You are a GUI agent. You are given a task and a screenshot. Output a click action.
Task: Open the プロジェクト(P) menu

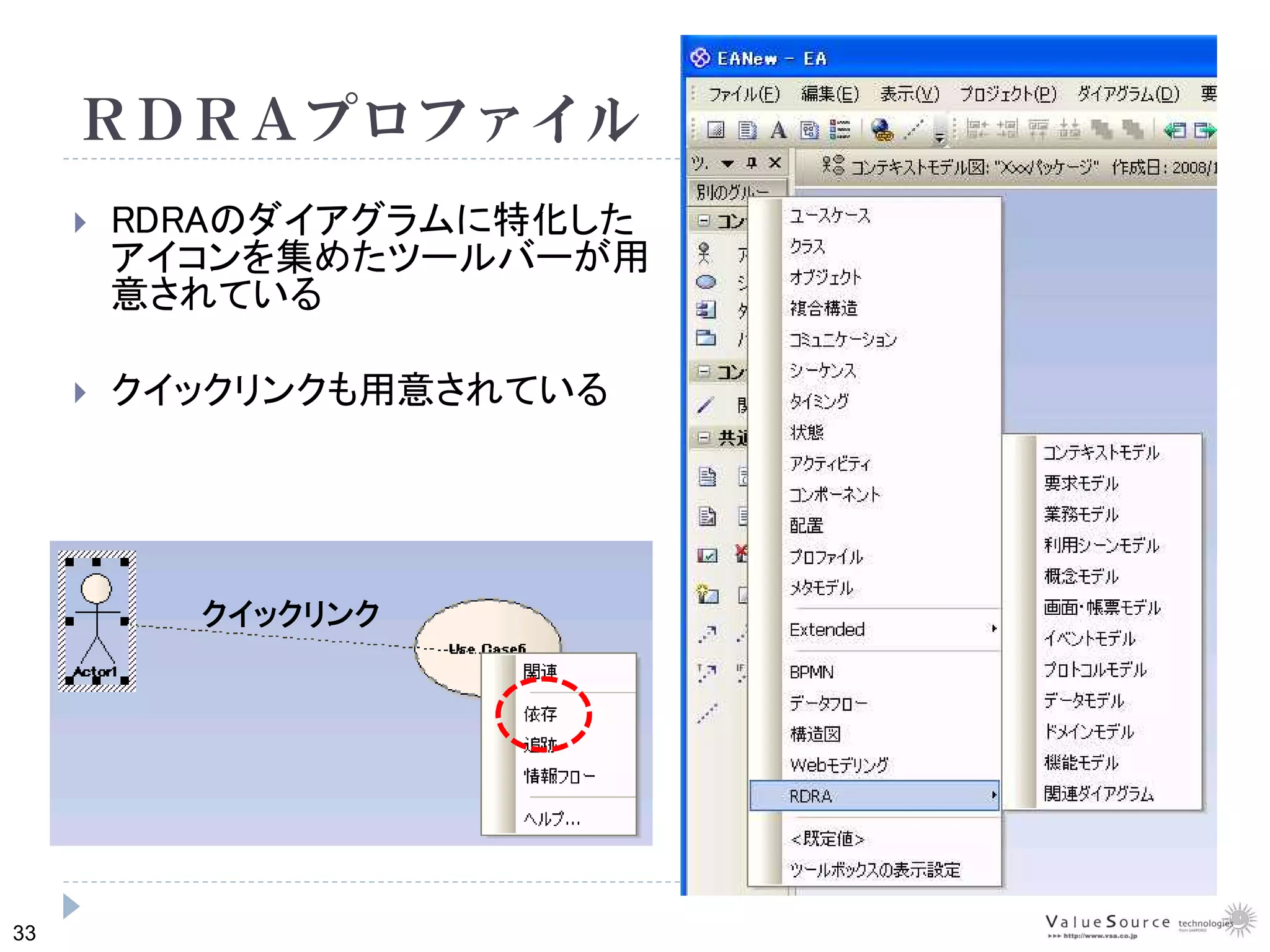[1008, 94]
